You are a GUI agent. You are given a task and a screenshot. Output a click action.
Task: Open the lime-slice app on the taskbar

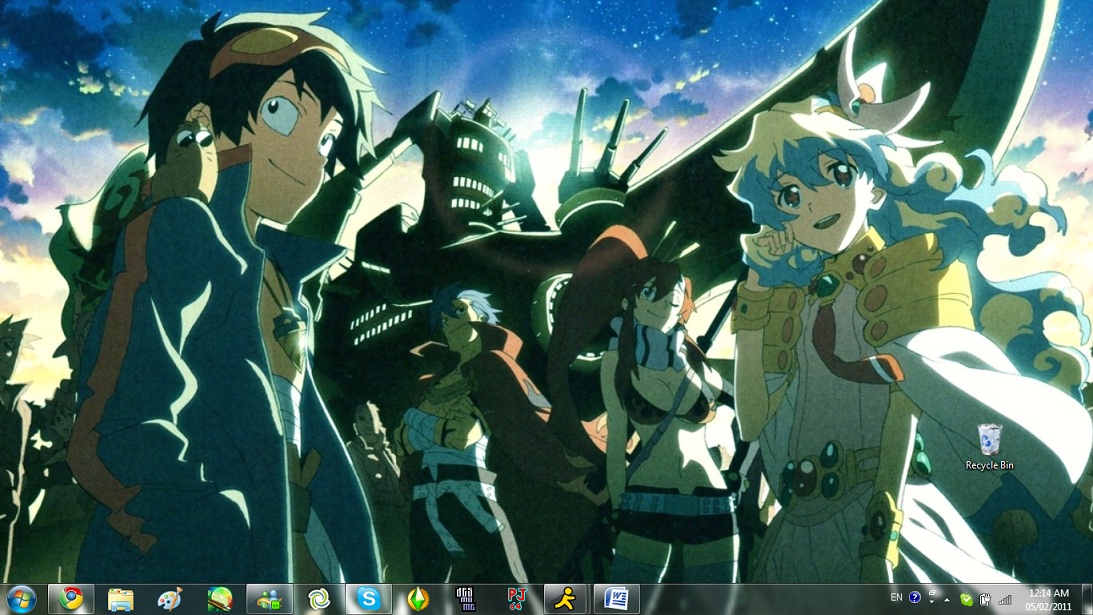[220, 599]
